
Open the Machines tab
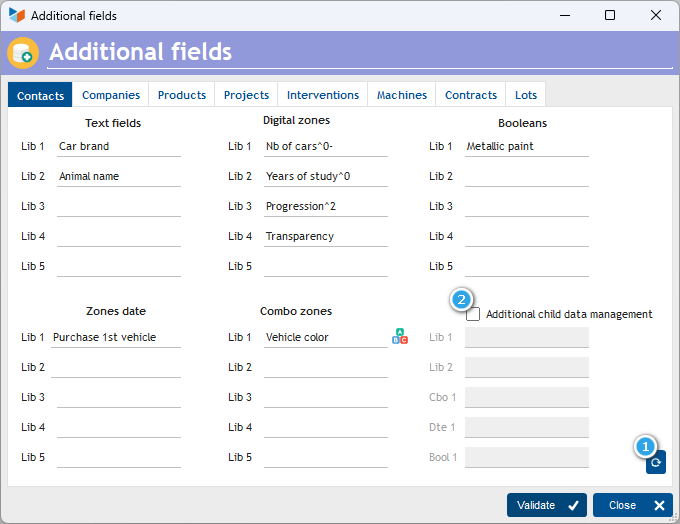point(401,95)
